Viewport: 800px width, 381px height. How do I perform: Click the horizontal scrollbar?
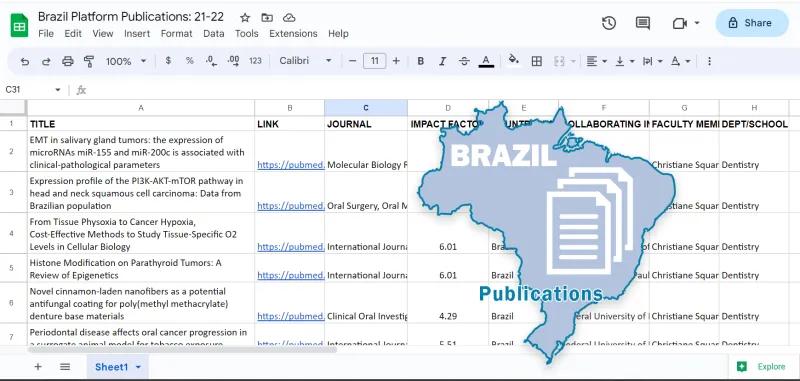click(182, 349)
